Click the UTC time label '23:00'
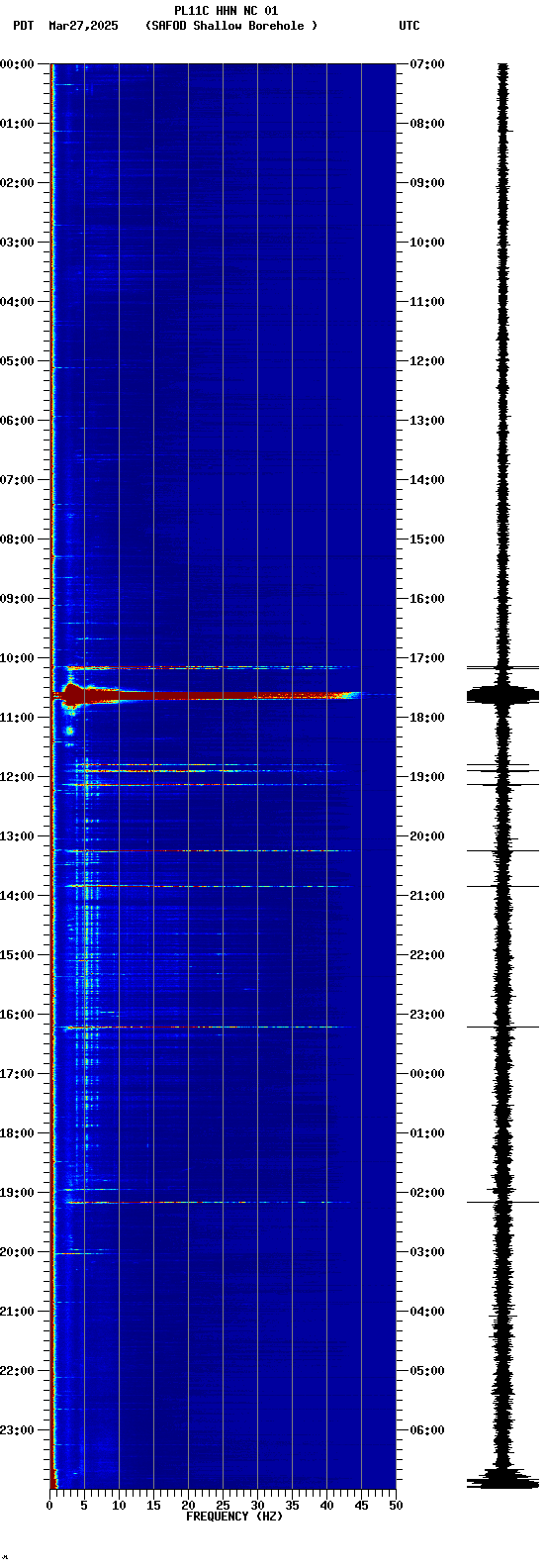546x1568 pixels. (x=427, y=1015)
